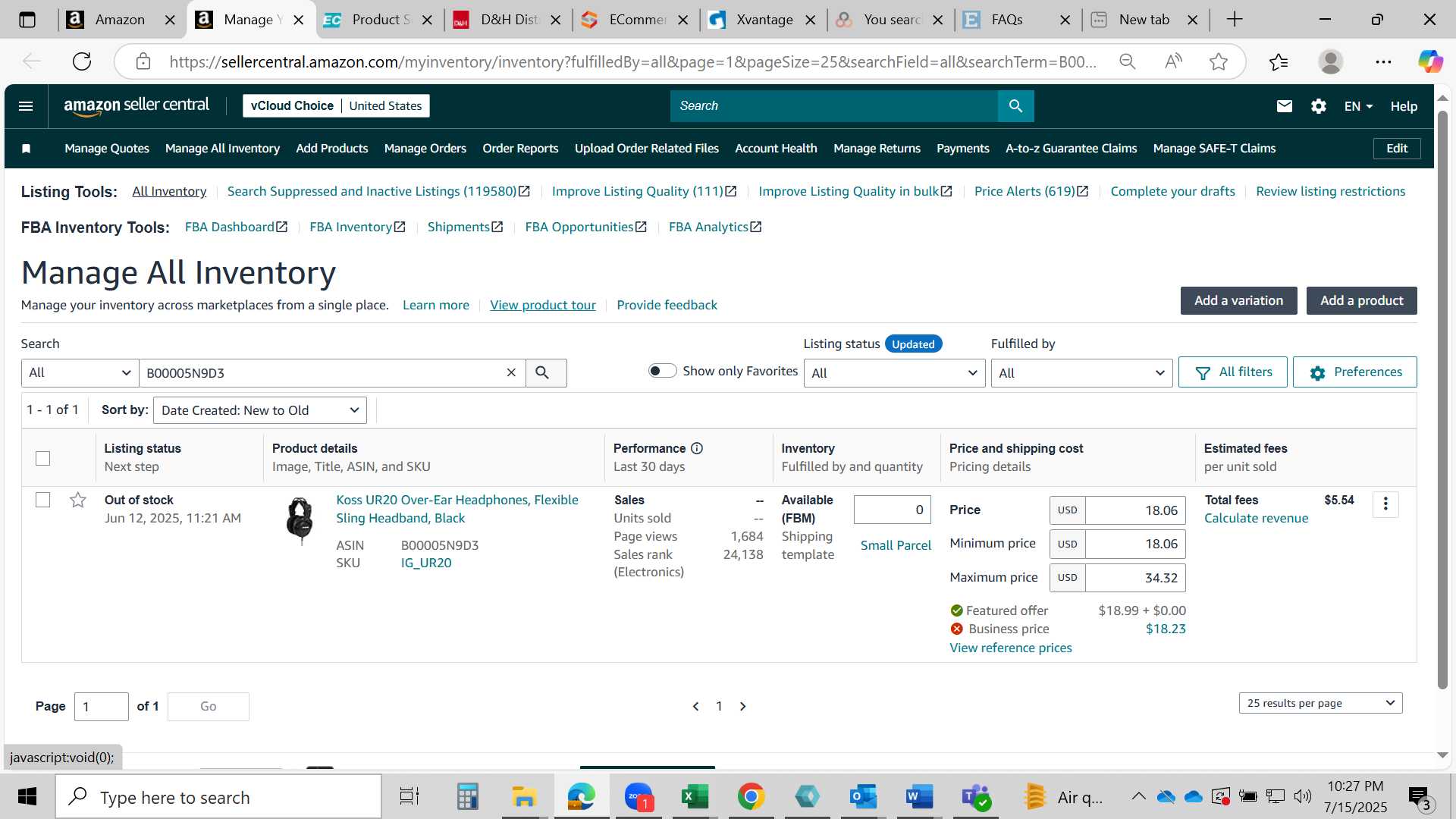Open the Sort by dropdown
The image size is (1456, 819).
(259, 410)
